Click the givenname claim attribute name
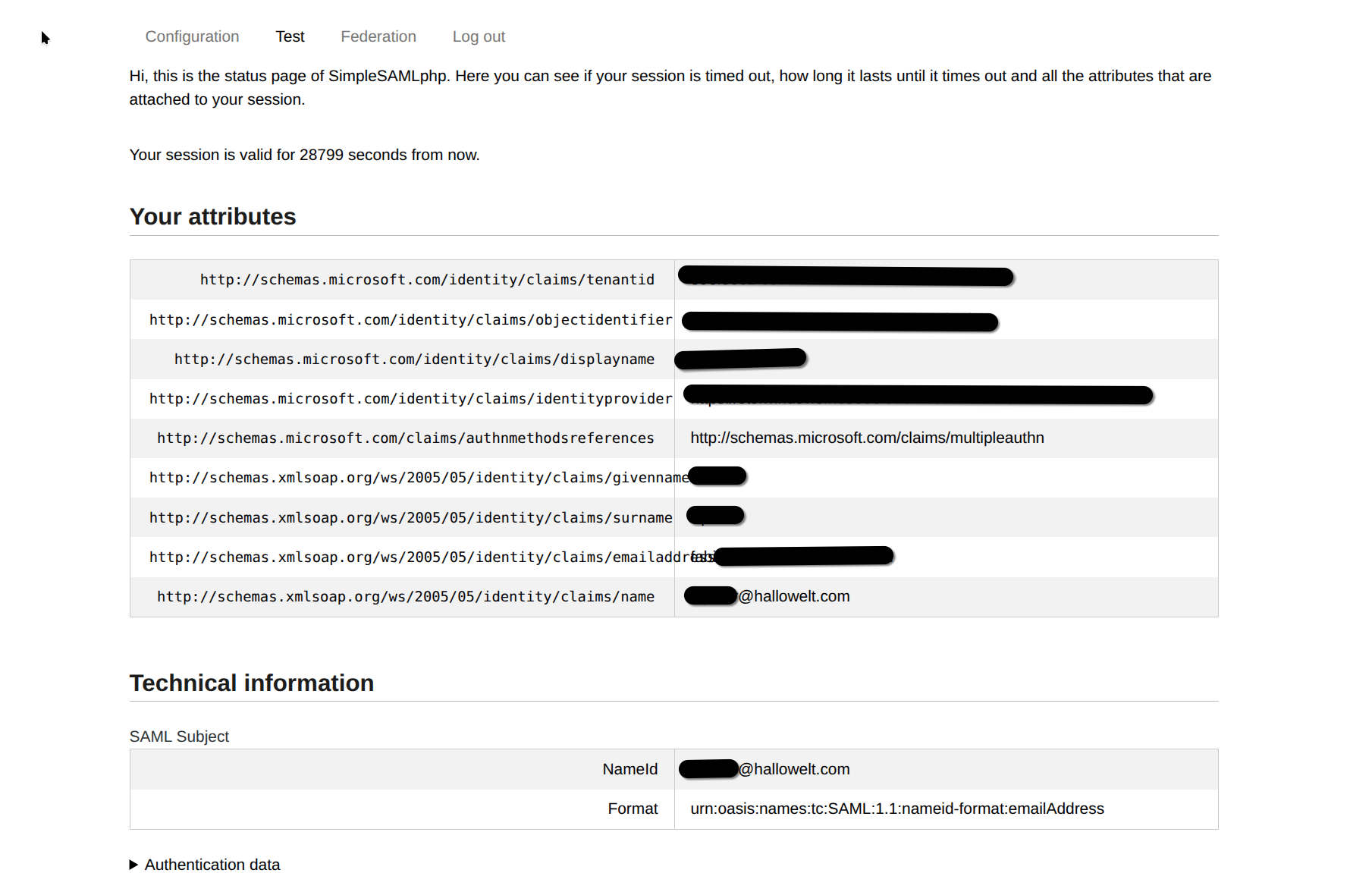The width and height of the screenshot is (1372, 873). [417, 478]
